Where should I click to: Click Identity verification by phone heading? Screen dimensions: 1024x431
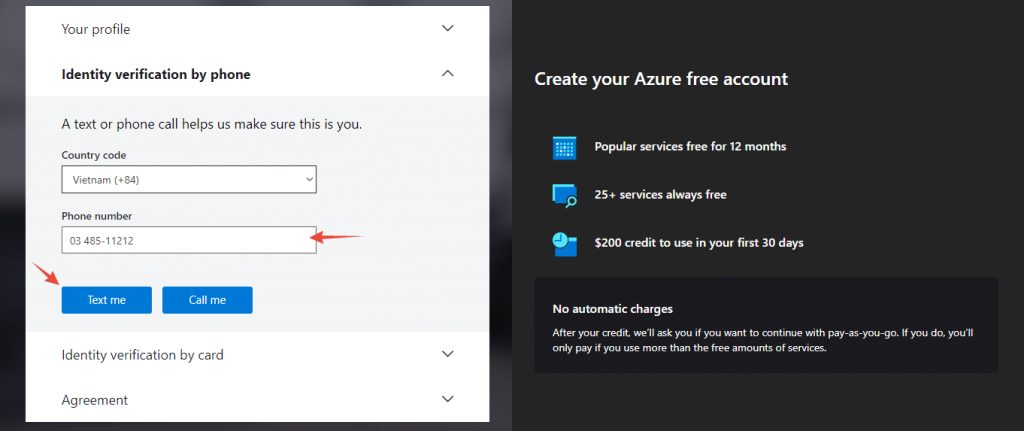156,74
